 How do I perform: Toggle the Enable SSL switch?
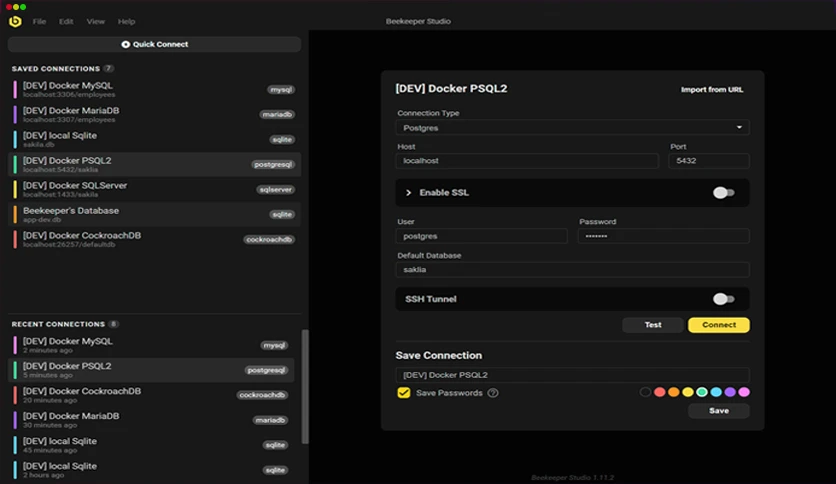(x=724, y=192)
